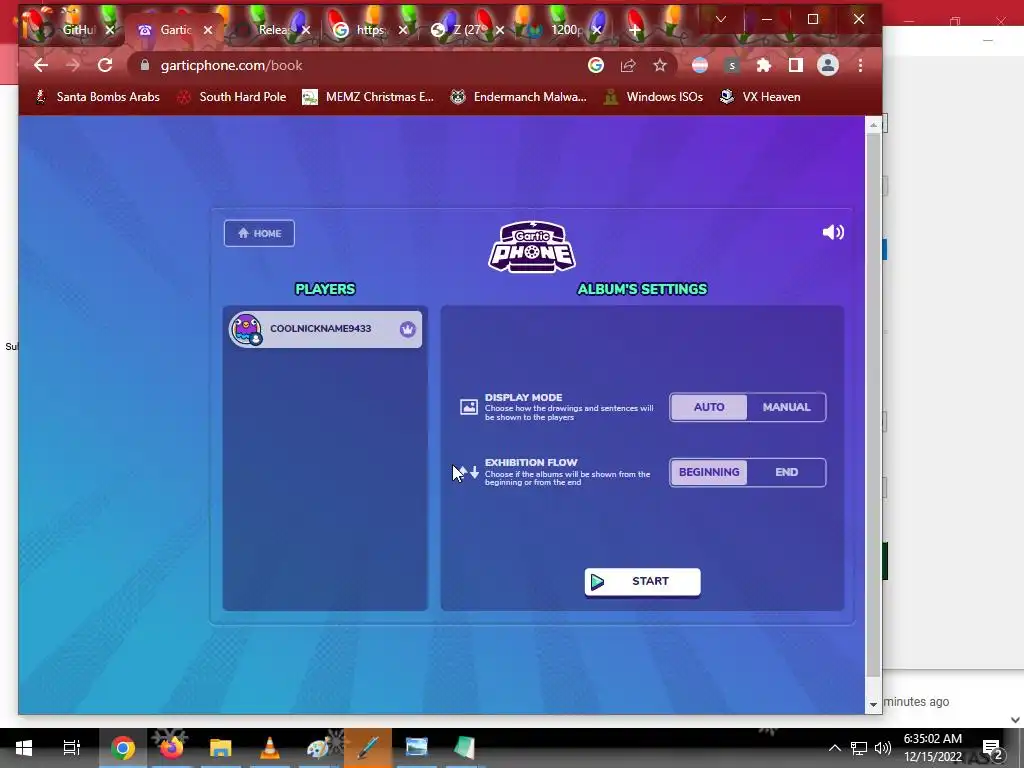Click the crown icon next to COOLNICKNAME9433
Screen dimensions: 1024x768
408,329
